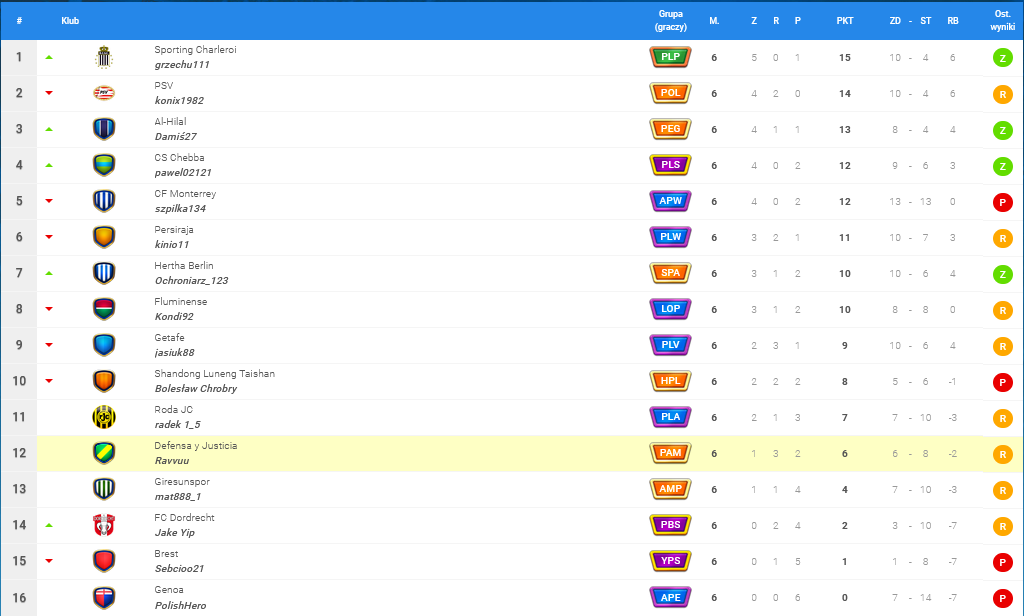Screen dimensions: 1024x616
Task: Open player profile Bolesław Chrobry
Action: coord(195,389)
